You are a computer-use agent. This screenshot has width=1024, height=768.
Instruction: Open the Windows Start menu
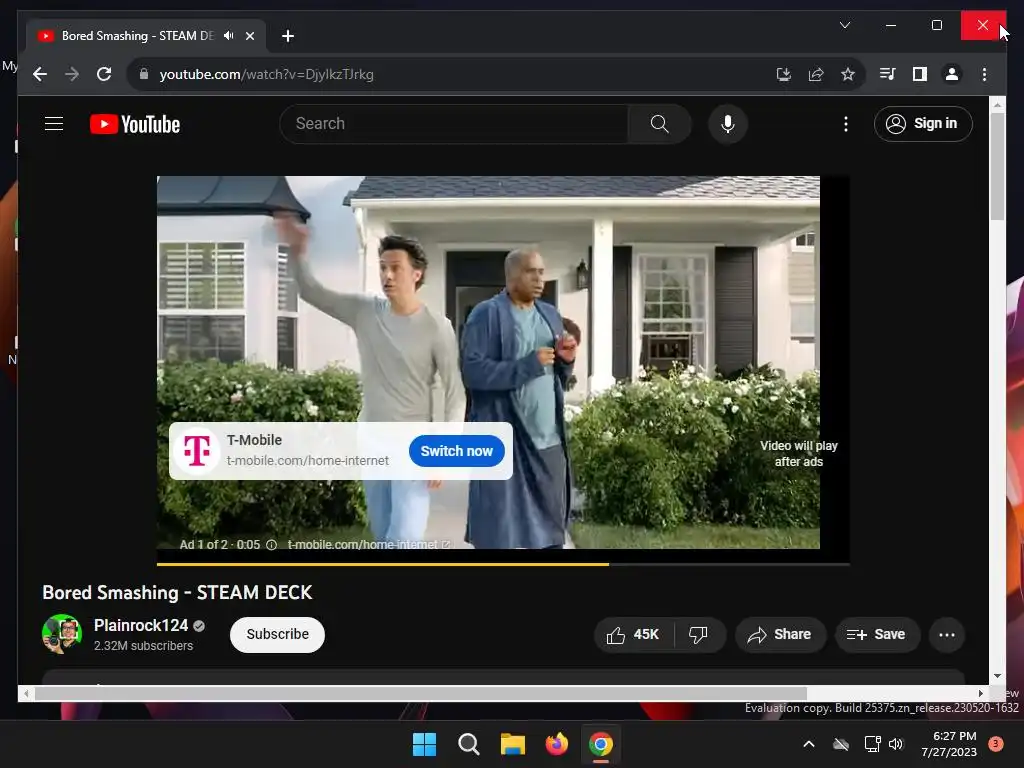coord(424,744)
